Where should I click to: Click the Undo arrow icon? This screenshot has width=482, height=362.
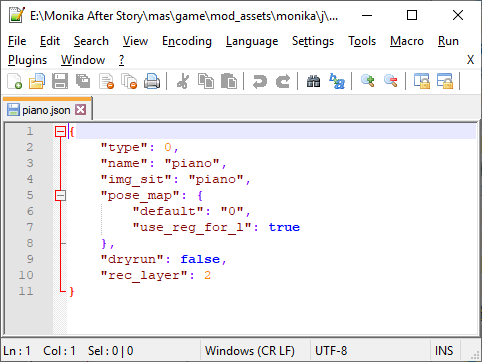tap(260, 81)
